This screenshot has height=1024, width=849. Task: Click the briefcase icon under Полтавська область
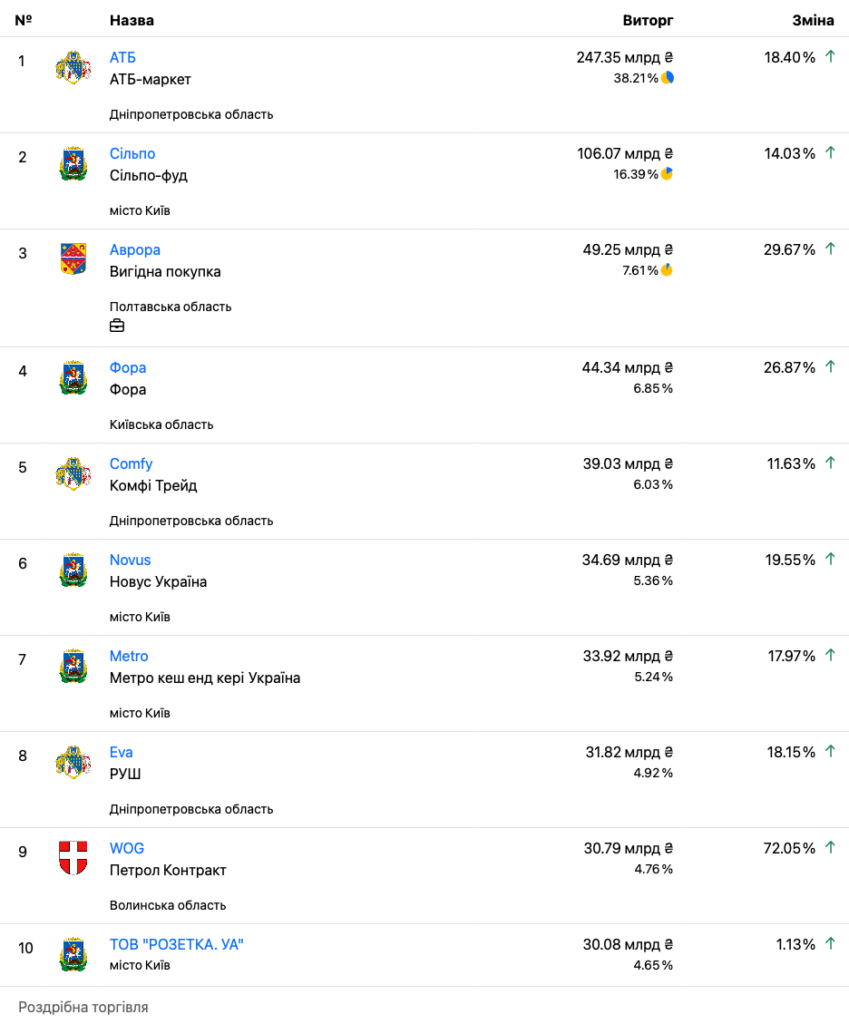click(118, 326)
